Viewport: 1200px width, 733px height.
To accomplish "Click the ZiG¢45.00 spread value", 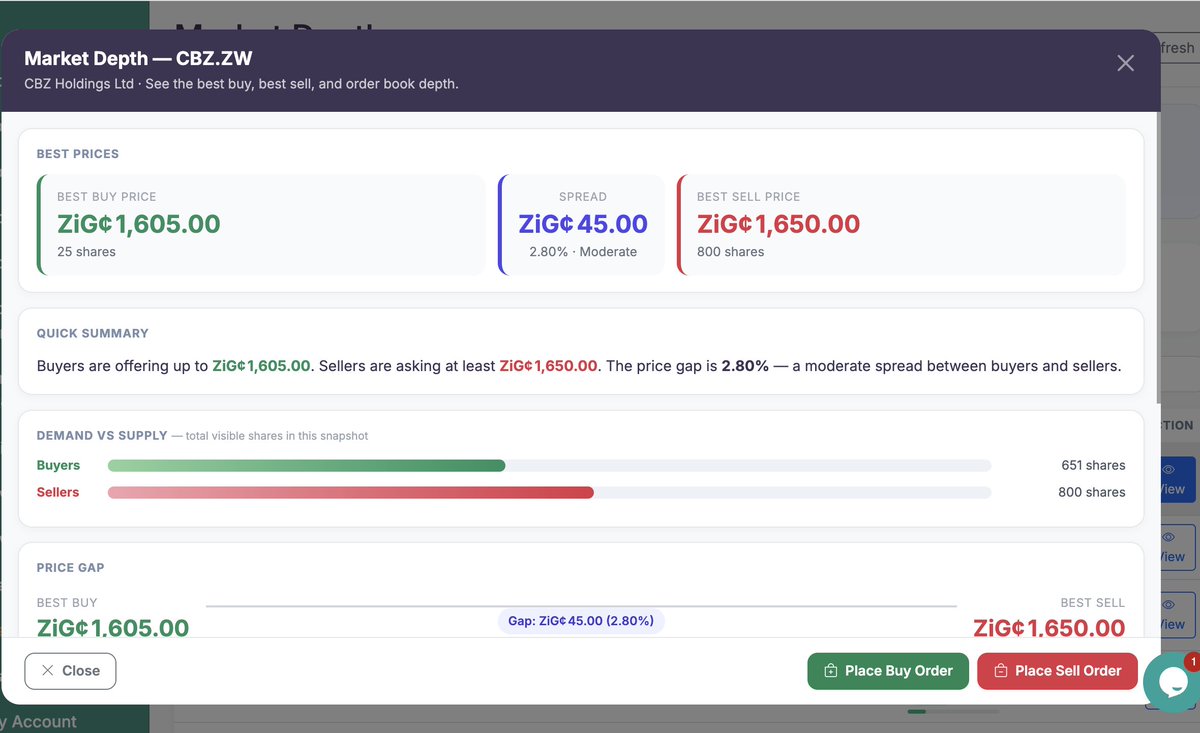I will 583,224.
